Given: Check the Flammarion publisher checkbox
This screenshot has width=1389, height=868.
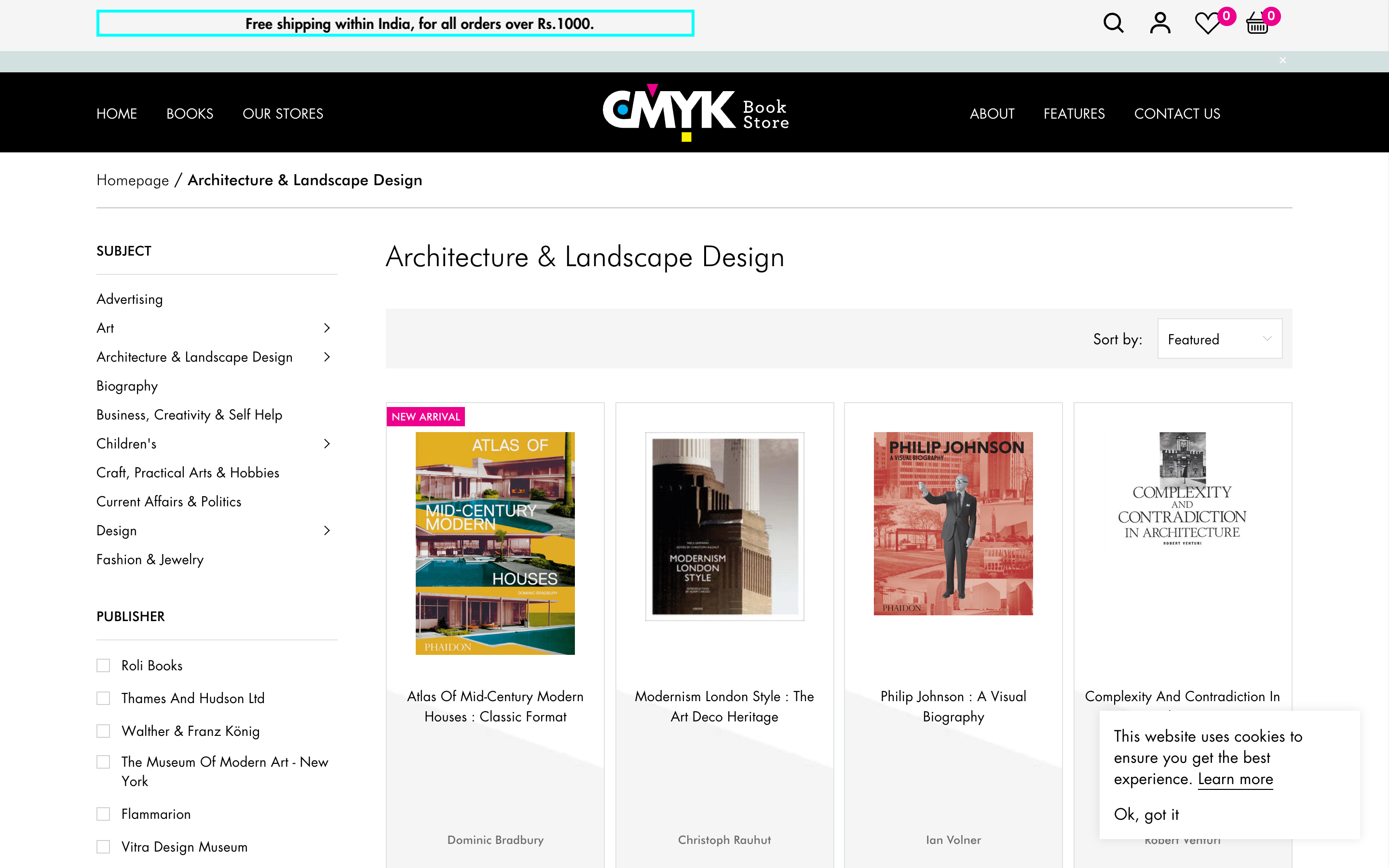Looking at the screenshot, I should pyautogui.click(x=104, y=814).
